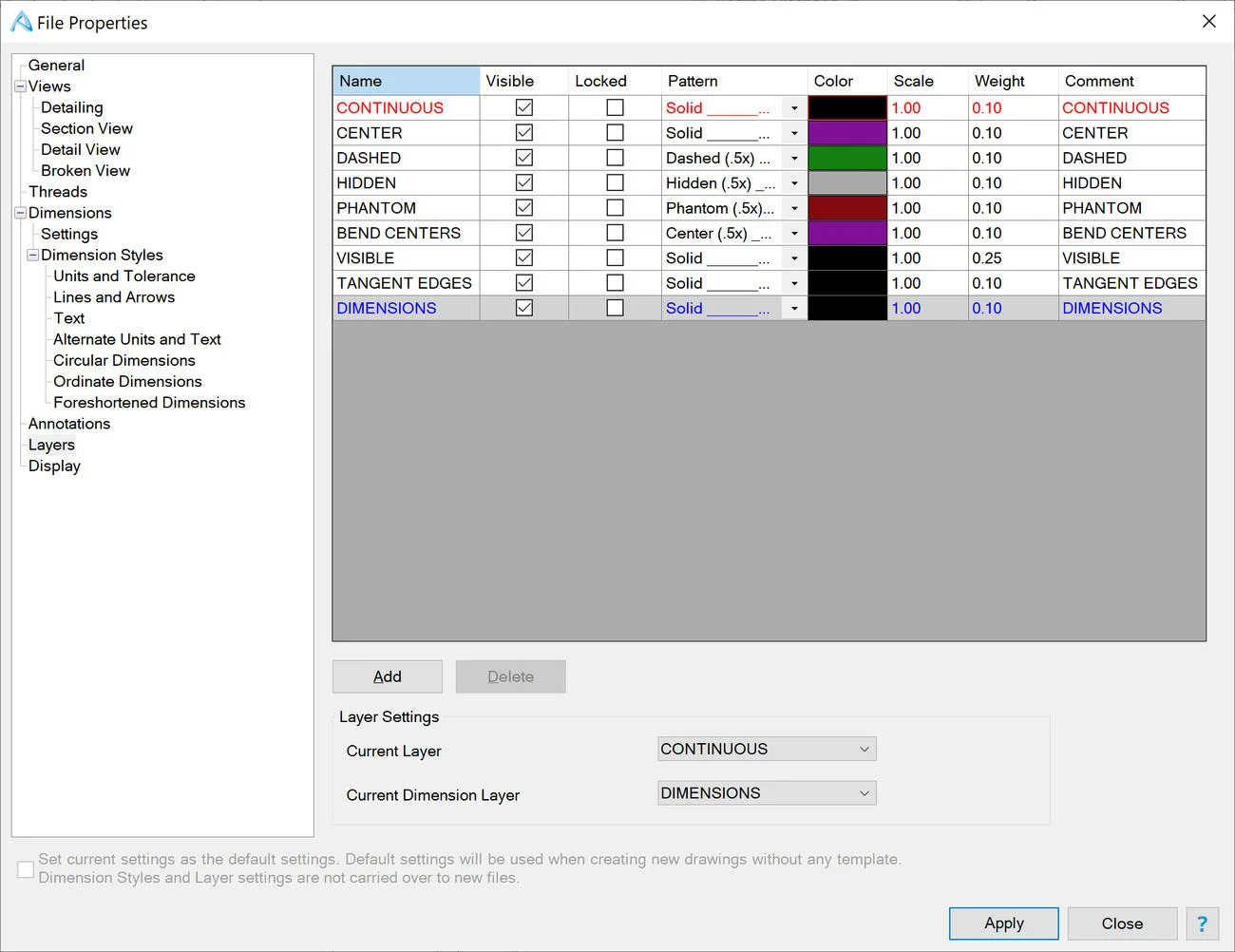Click the green color swatch for DASHED
This screenshot has height=952, width=1235.
[x=847, y=158]
